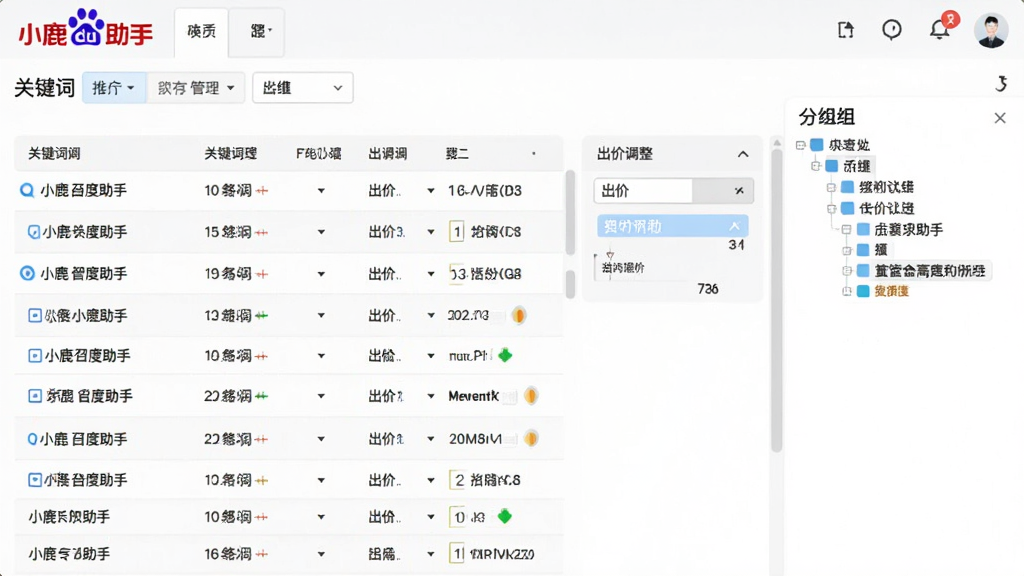Image resolution: width=1024 pixels, height=576 pixels.
Task: Click the dot icon at the header row's end
Action: tap(534, 153)
